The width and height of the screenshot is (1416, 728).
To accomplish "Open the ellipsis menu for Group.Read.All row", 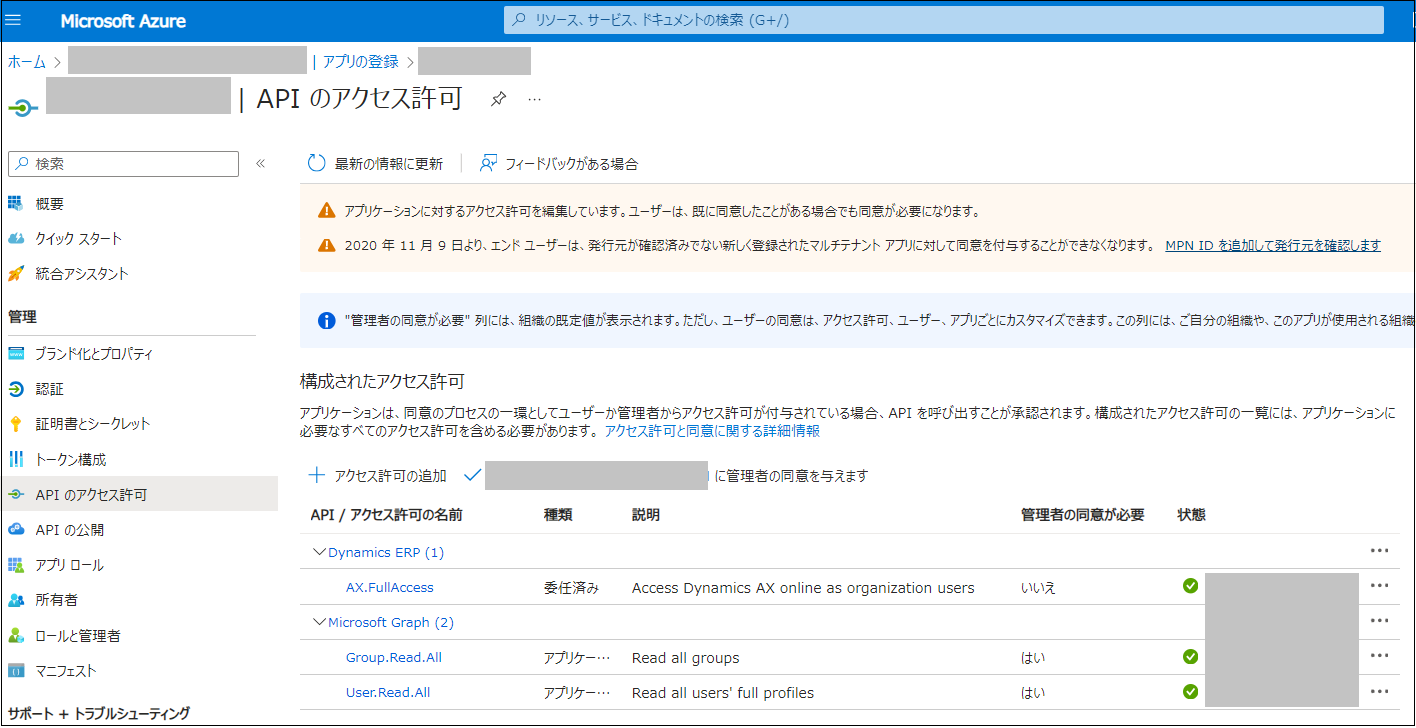I will (x=1380, y=656).
